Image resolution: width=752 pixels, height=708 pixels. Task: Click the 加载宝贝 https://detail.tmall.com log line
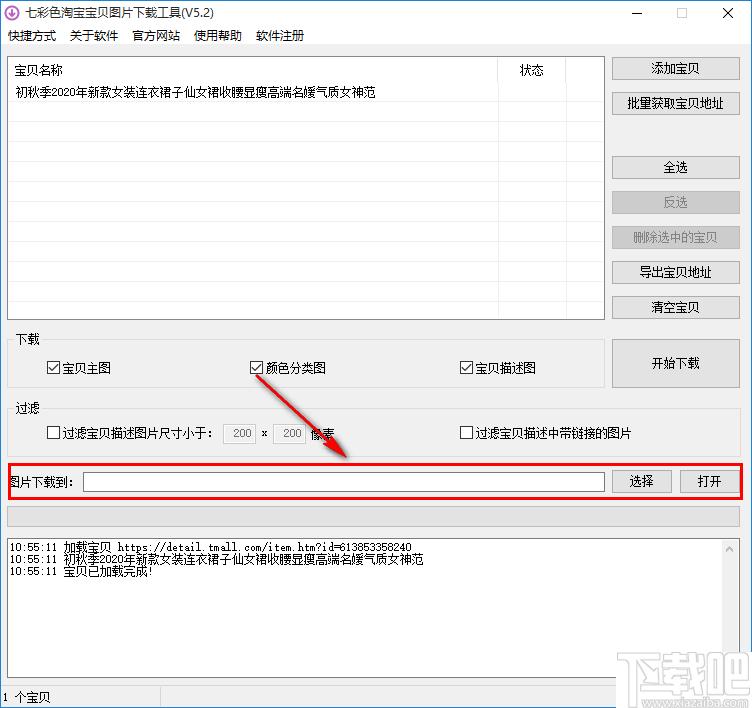(x=211, y=547)
